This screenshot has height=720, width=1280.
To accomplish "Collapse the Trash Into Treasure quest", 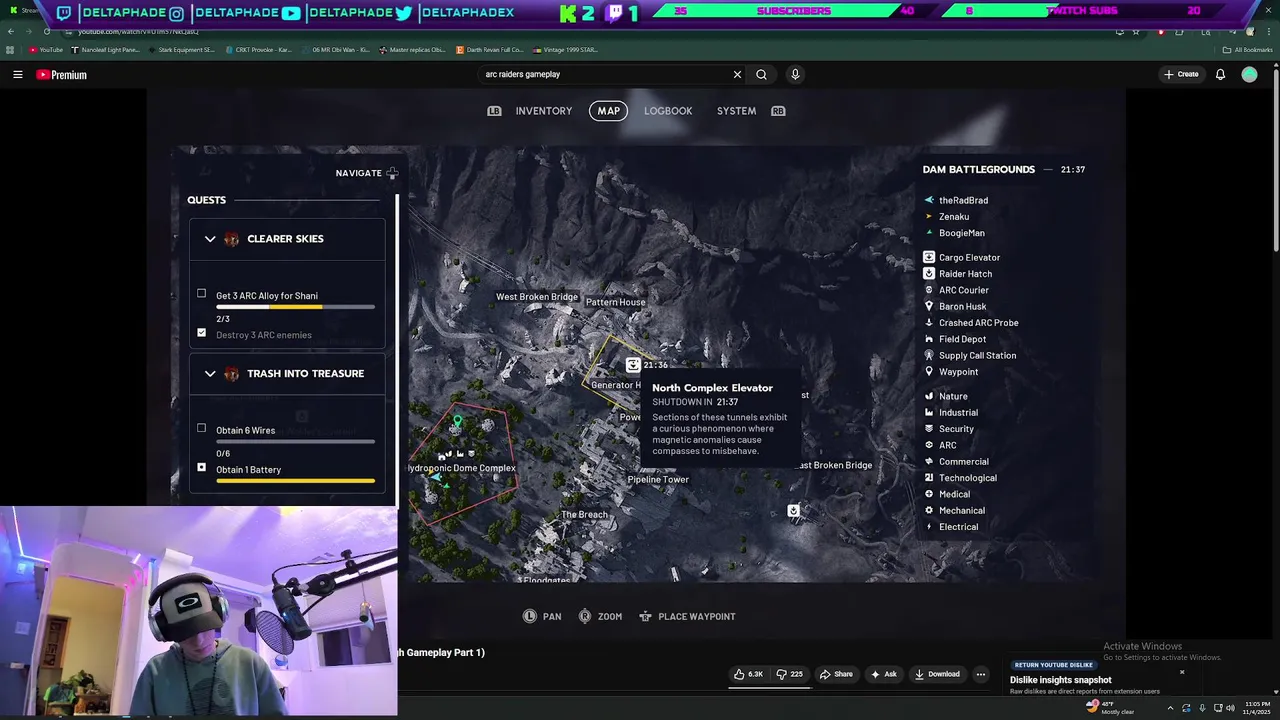I will click(210, 374).
